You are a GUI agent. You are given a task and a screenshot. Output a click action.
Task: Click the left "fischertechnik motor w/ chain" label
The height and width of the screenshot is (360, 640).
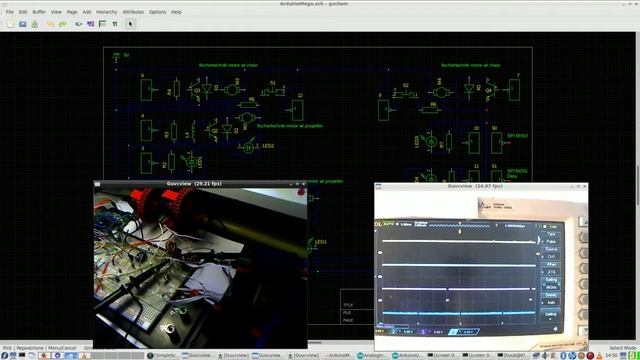tap(228, 65)
